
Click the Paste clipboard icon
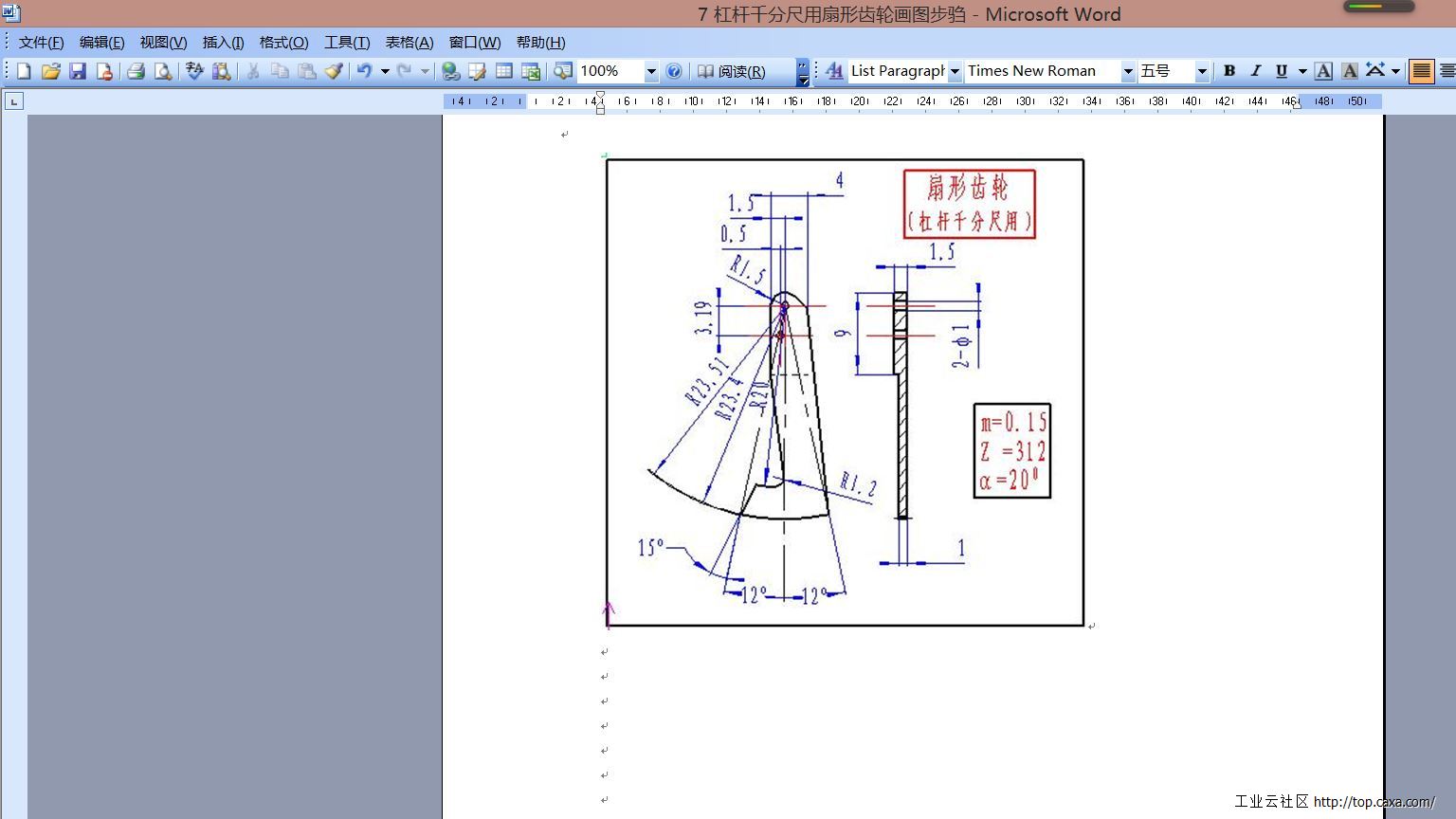click(306, 71)
